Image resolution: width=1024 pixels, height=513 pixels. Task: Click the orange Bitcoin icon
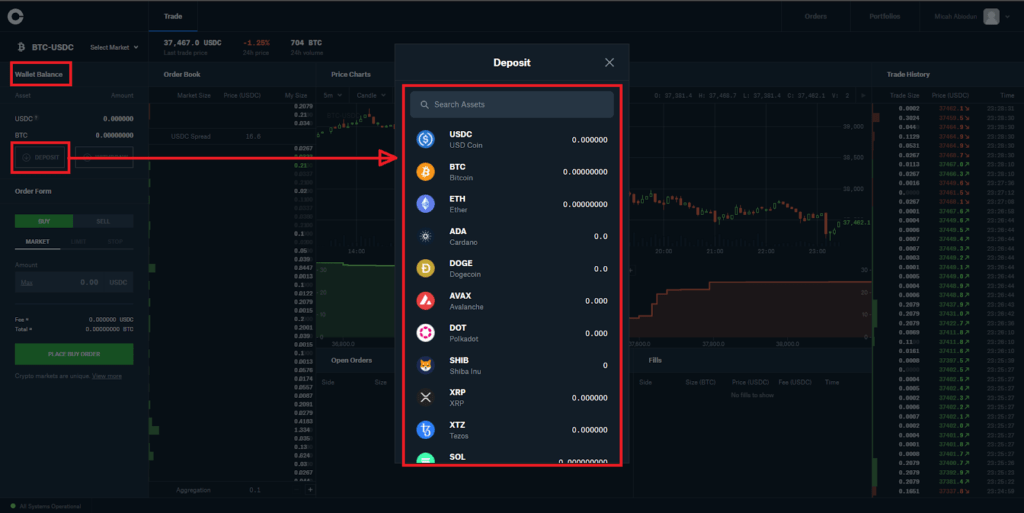tap(425, 171)
